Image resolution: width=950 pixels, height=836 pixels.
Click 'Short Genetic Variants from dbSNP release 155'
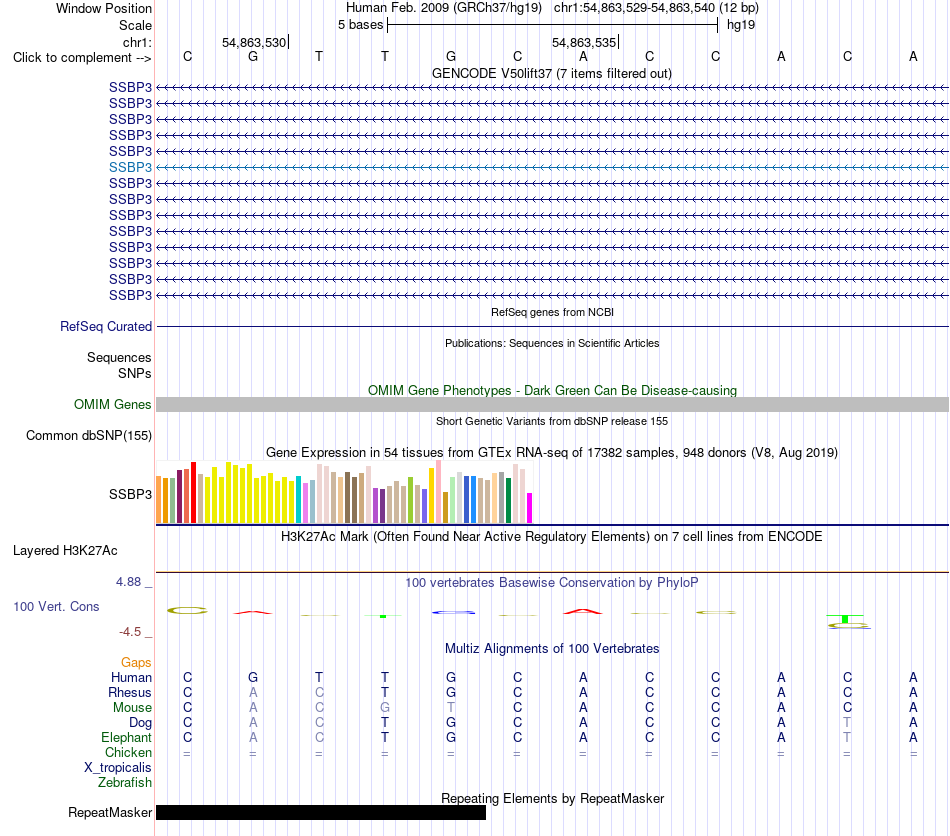click(552, 422)
